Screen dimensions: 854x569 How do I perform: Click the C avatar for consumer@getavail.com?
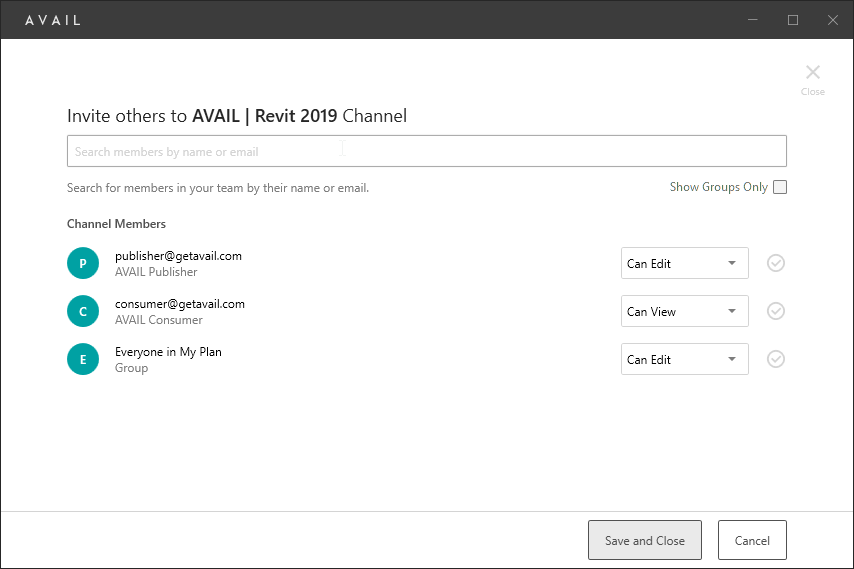click(83, 311)
